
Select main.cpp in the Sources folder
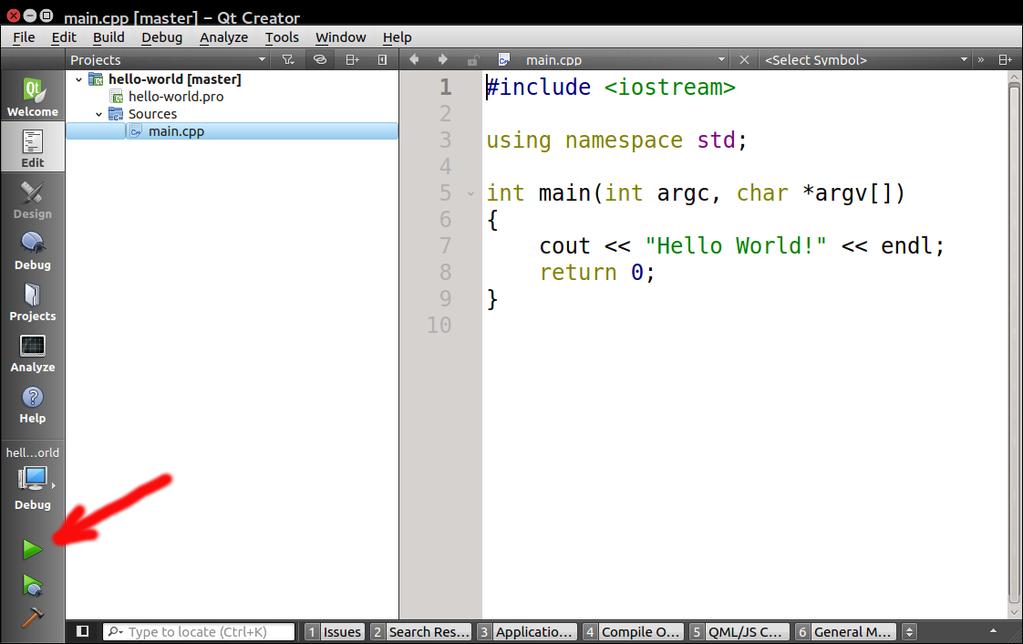point(176,131)
